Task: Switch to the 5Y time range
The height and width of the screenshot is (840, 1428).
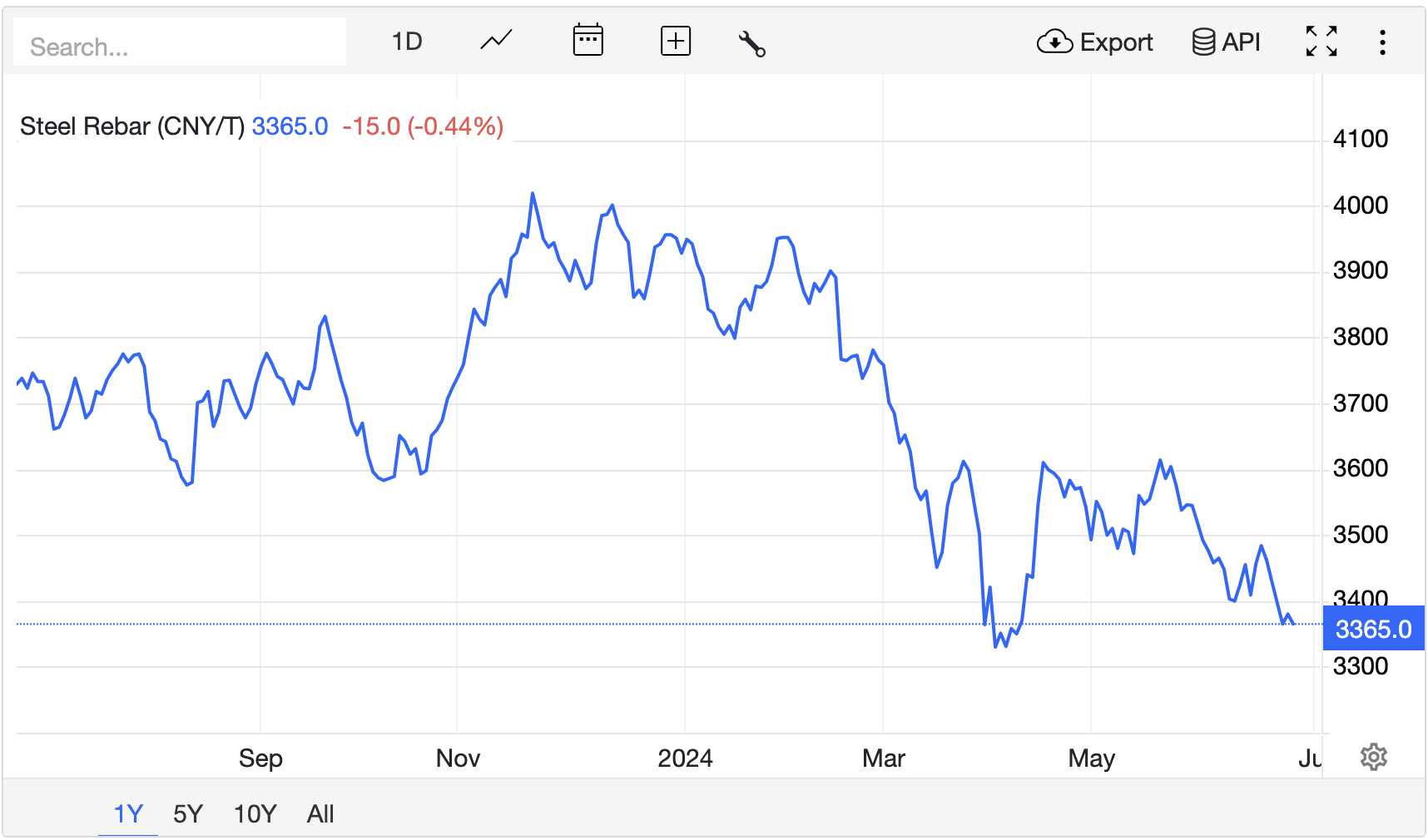Action: (x=188, y=813)
